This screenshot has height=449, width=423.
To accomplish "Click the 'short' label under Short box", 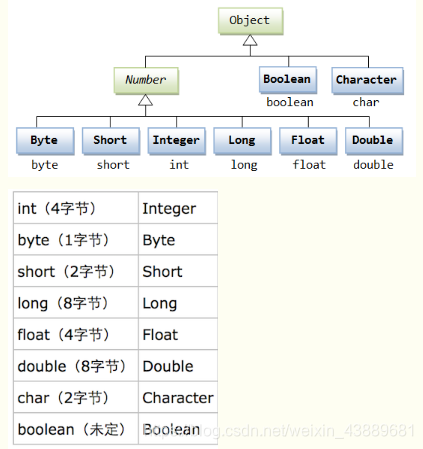I will click(x=113, y=165).
